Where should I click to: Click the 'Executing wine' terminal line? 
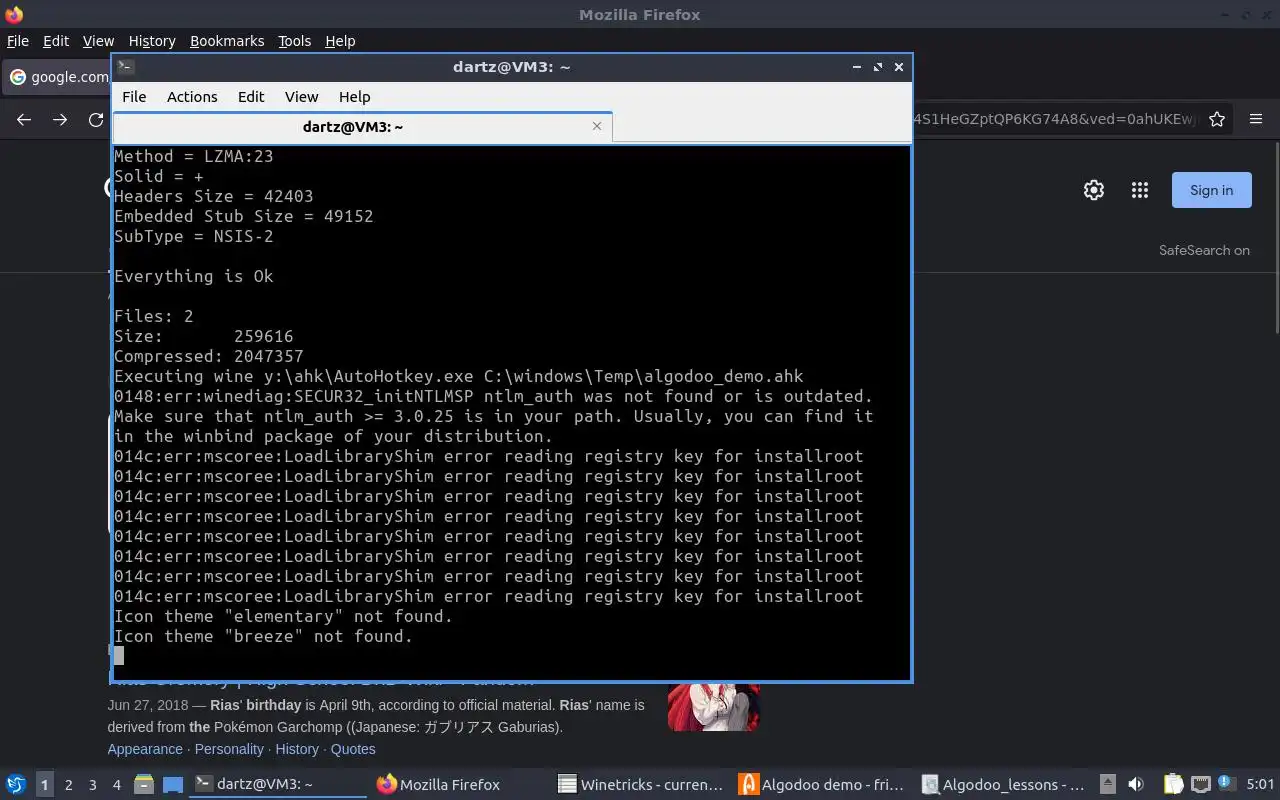coord(458,376)
